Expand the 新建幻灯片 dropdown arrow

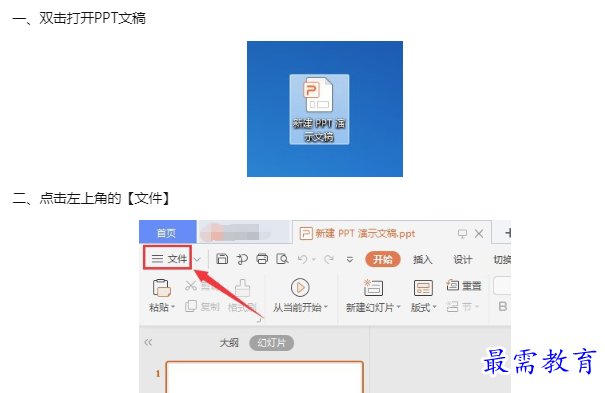[399, 307]
